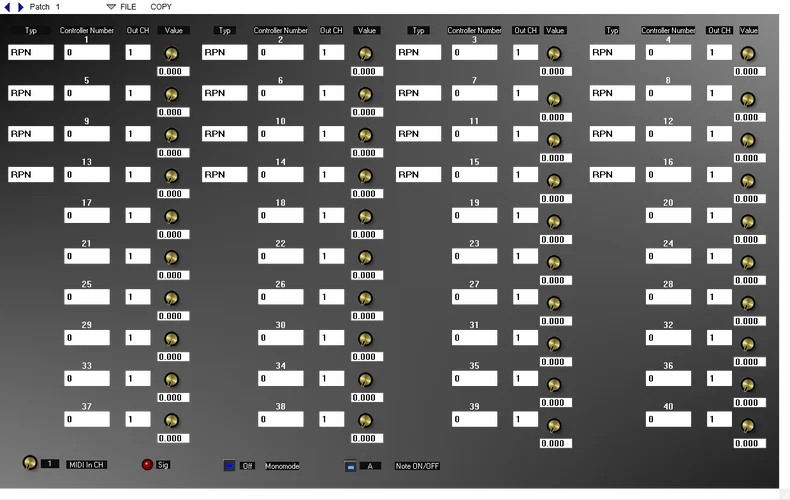Open the Typ selector for controller 16
790x500 pixels.
612,175
